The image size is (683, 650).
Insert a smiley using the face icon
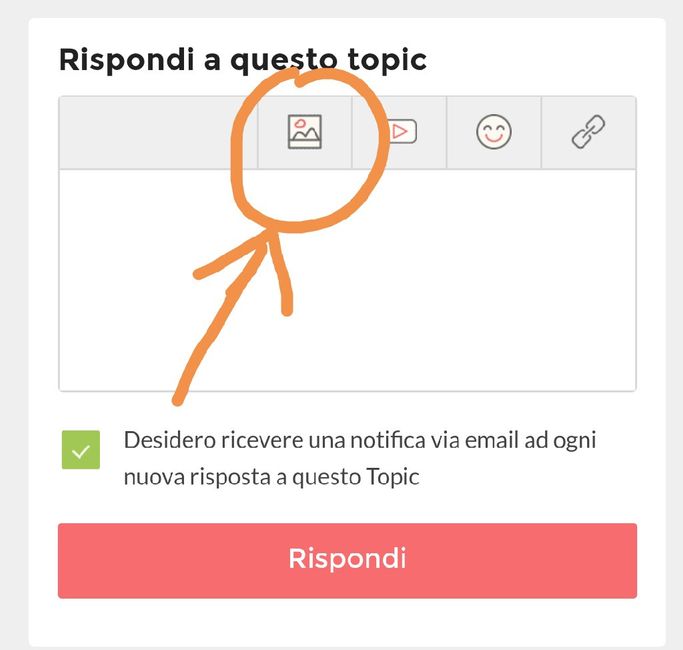click(494, 132)
